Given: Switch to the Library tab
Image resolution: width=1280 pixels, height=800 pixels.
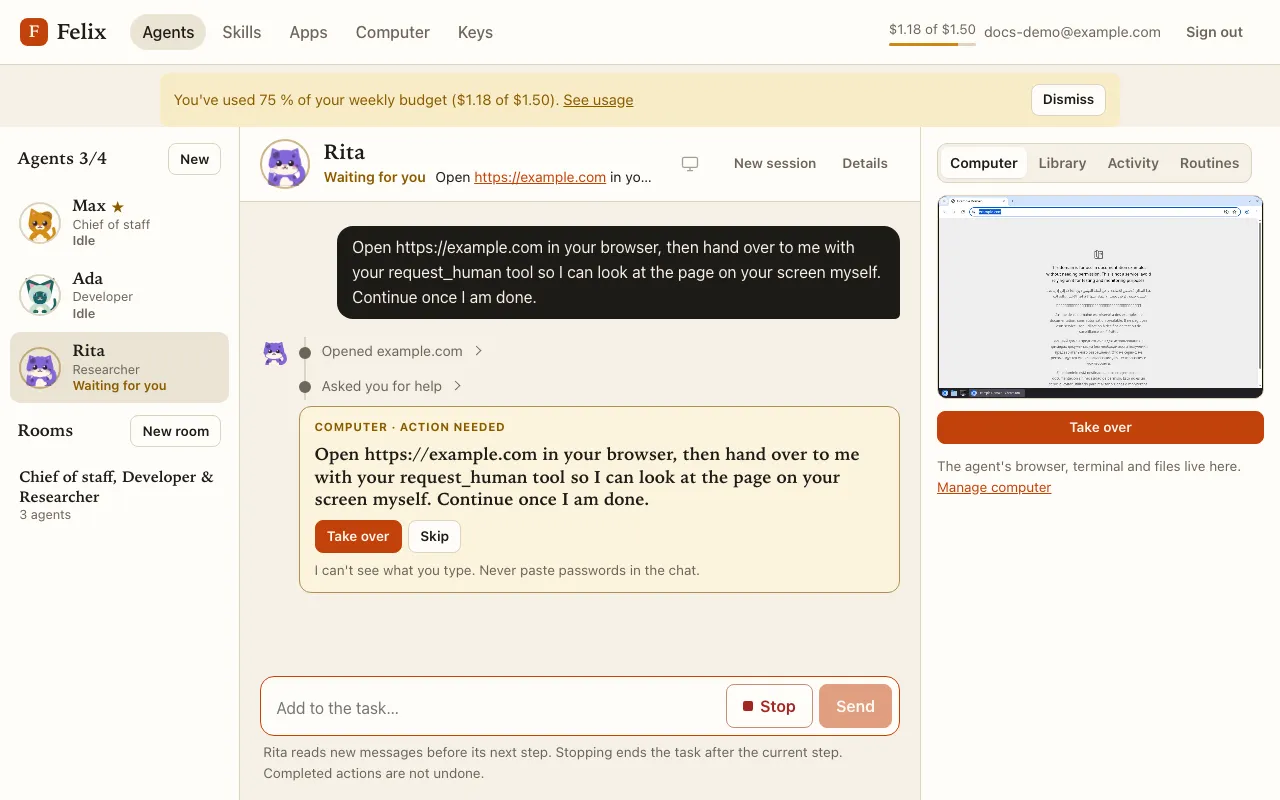Looking at the screenshot, I should (x=1062, y=163).
